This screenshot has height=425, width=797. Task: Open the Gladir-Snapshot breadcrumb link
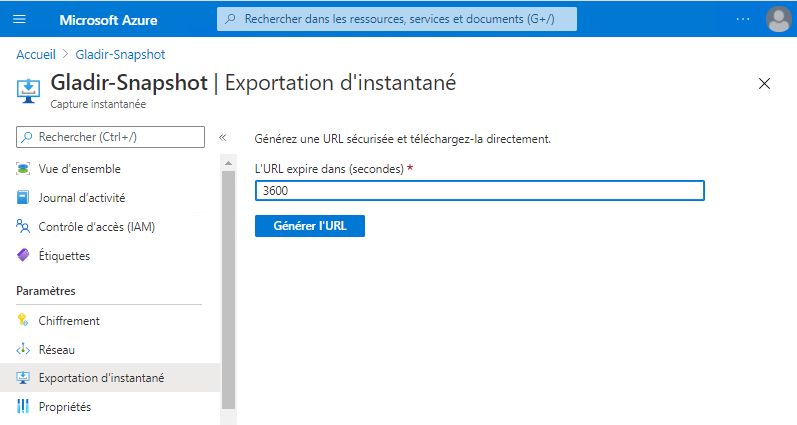(x=120, y=54)
